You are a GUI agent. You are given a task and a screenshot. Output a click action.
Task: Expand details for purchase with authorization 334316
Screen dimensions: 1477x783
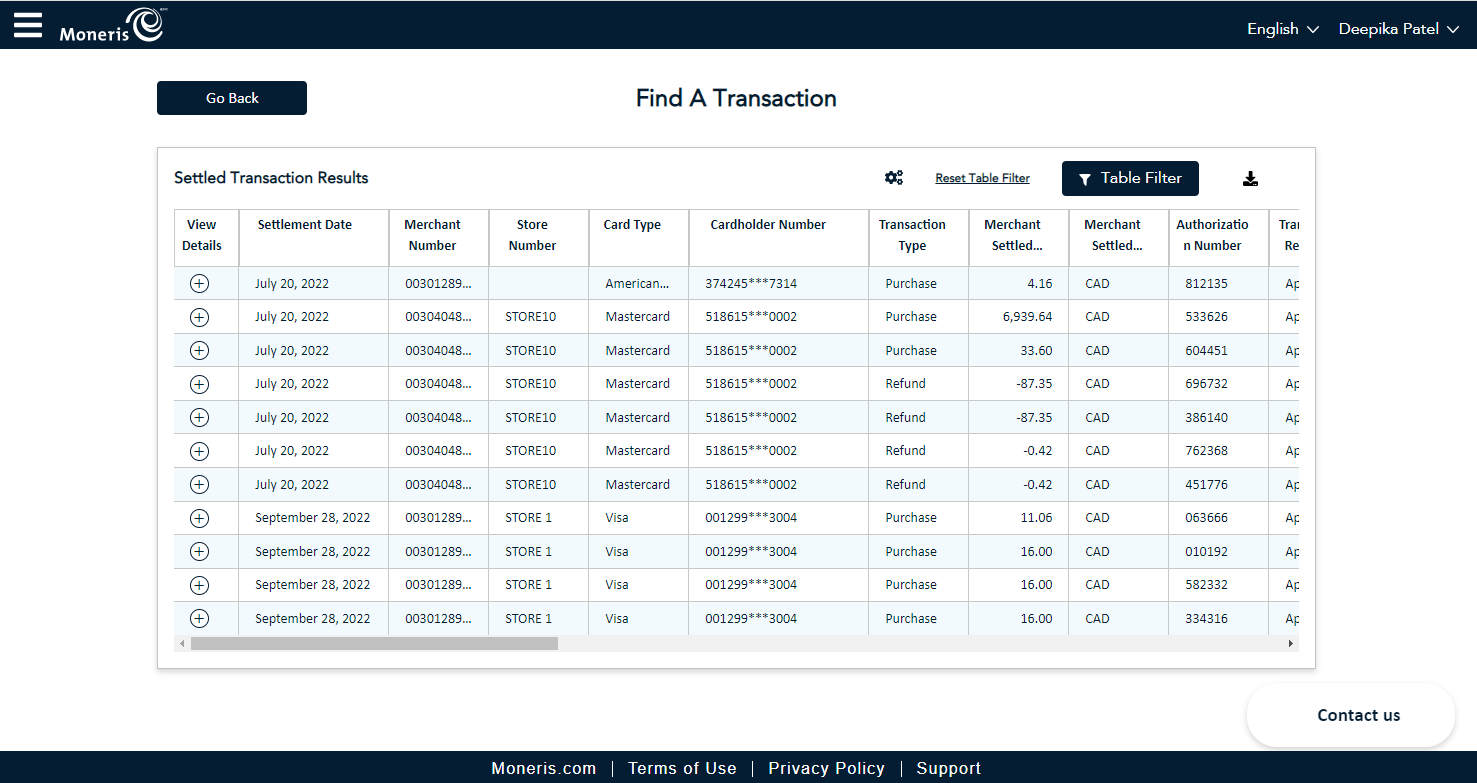[x=199, y=618]
